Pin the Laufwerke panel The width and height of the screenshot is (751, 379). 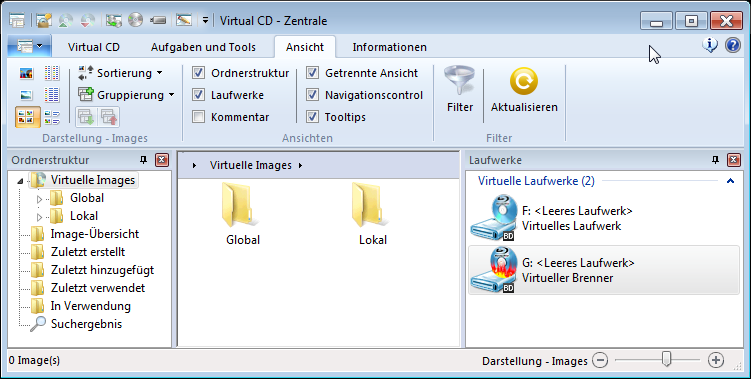tap(715, 160)
